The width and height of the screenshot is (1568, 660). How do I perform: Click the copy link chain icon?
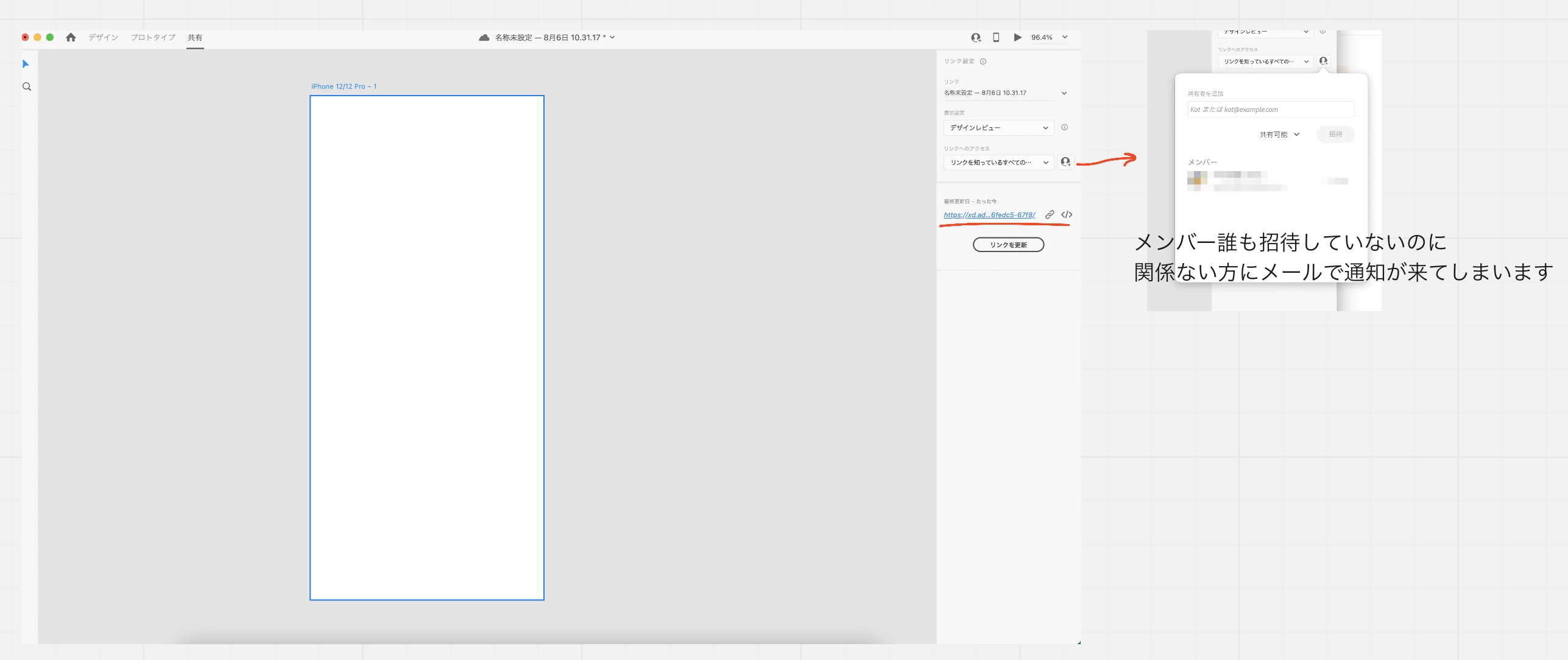[x=1050, y=215]
